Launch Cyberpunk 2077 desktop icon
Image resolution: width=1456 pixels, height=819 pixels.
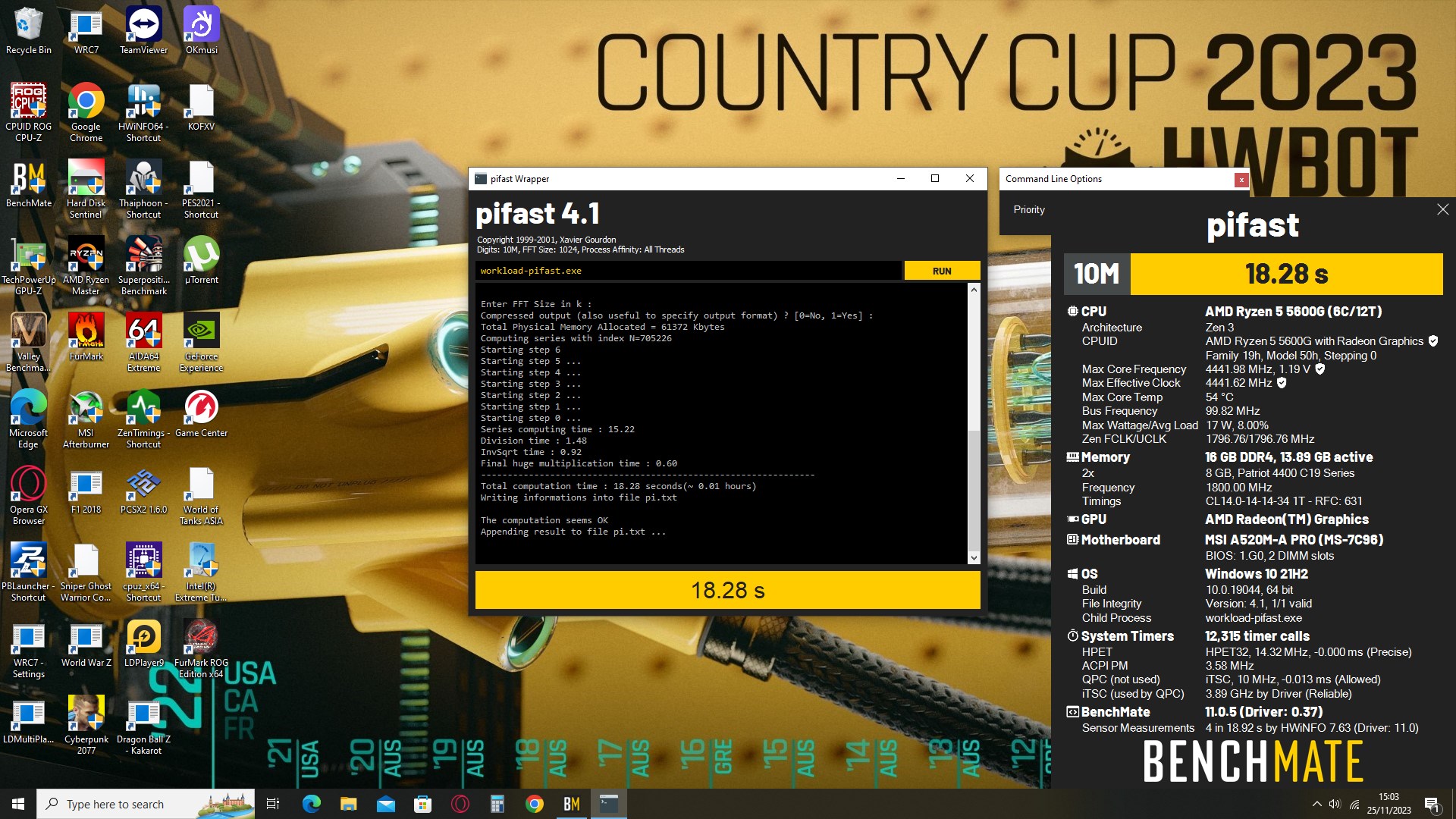86,724
